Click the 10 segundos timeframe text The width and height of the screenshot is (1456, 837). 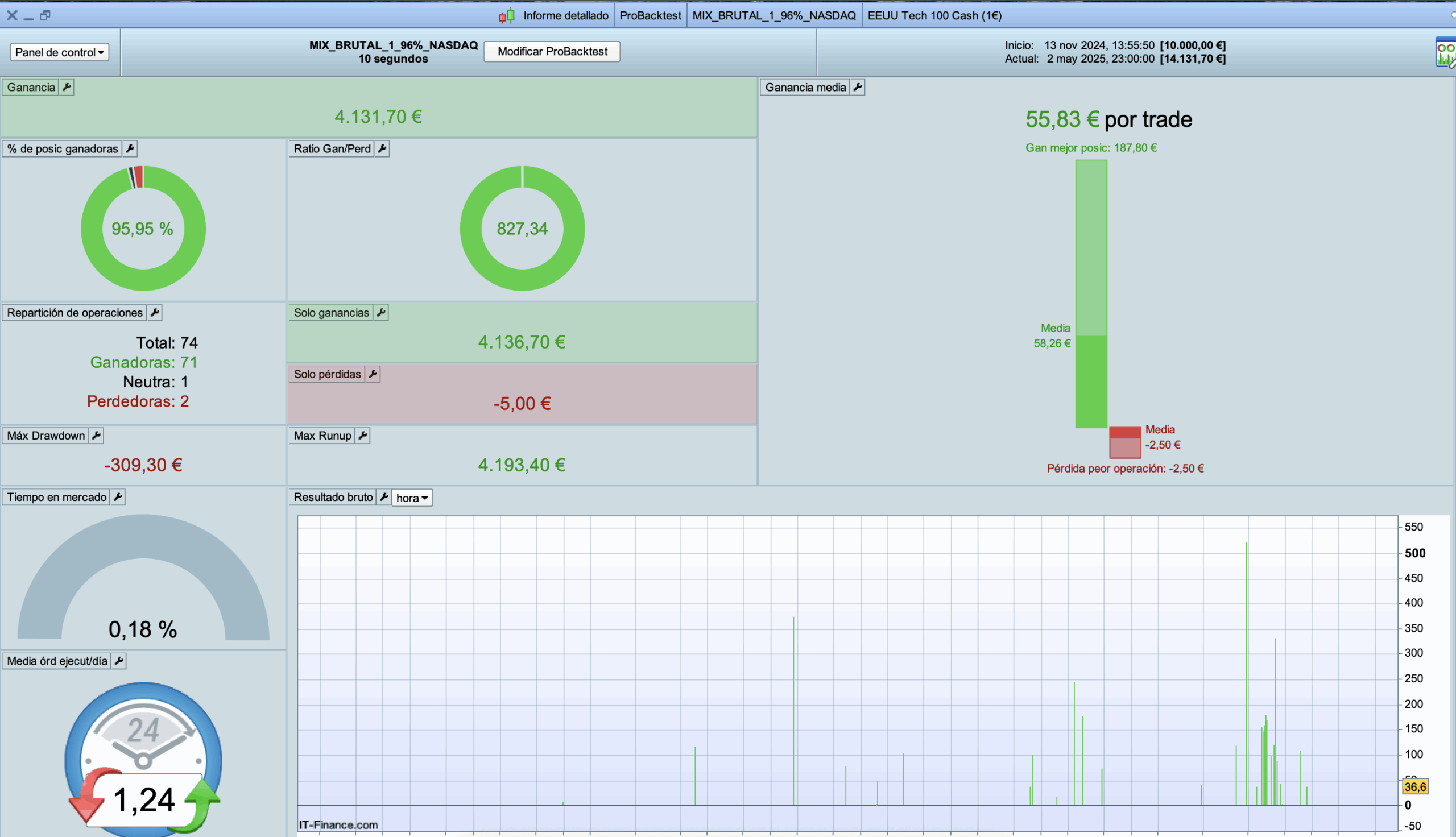click(393, 59)
